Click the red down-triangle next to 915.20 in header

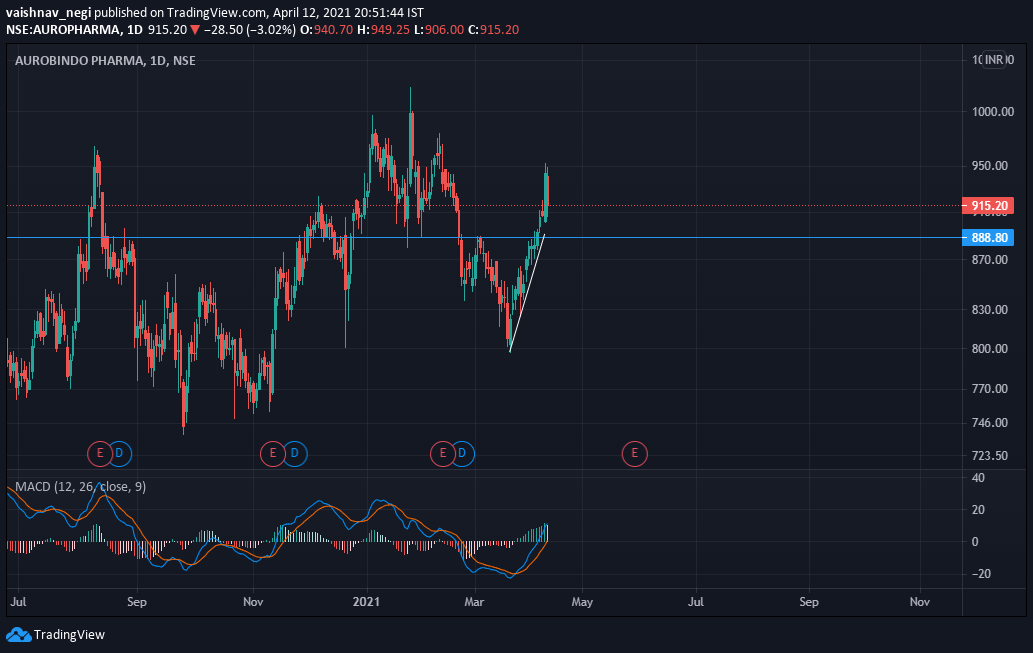(x=195, y=30)
